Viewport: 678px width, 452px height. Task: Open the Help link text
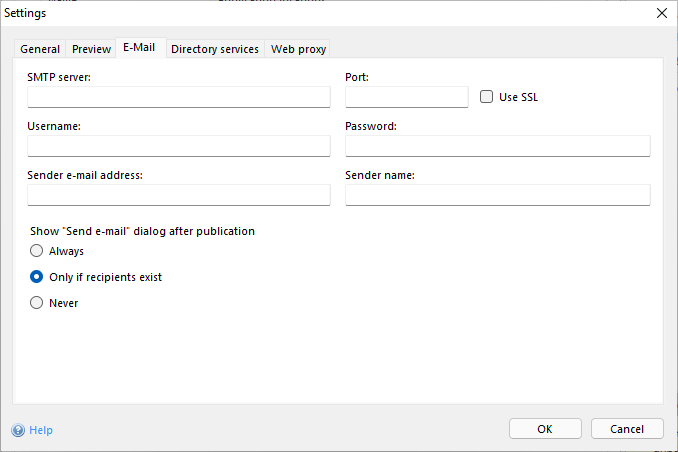[x=41, y=430]
